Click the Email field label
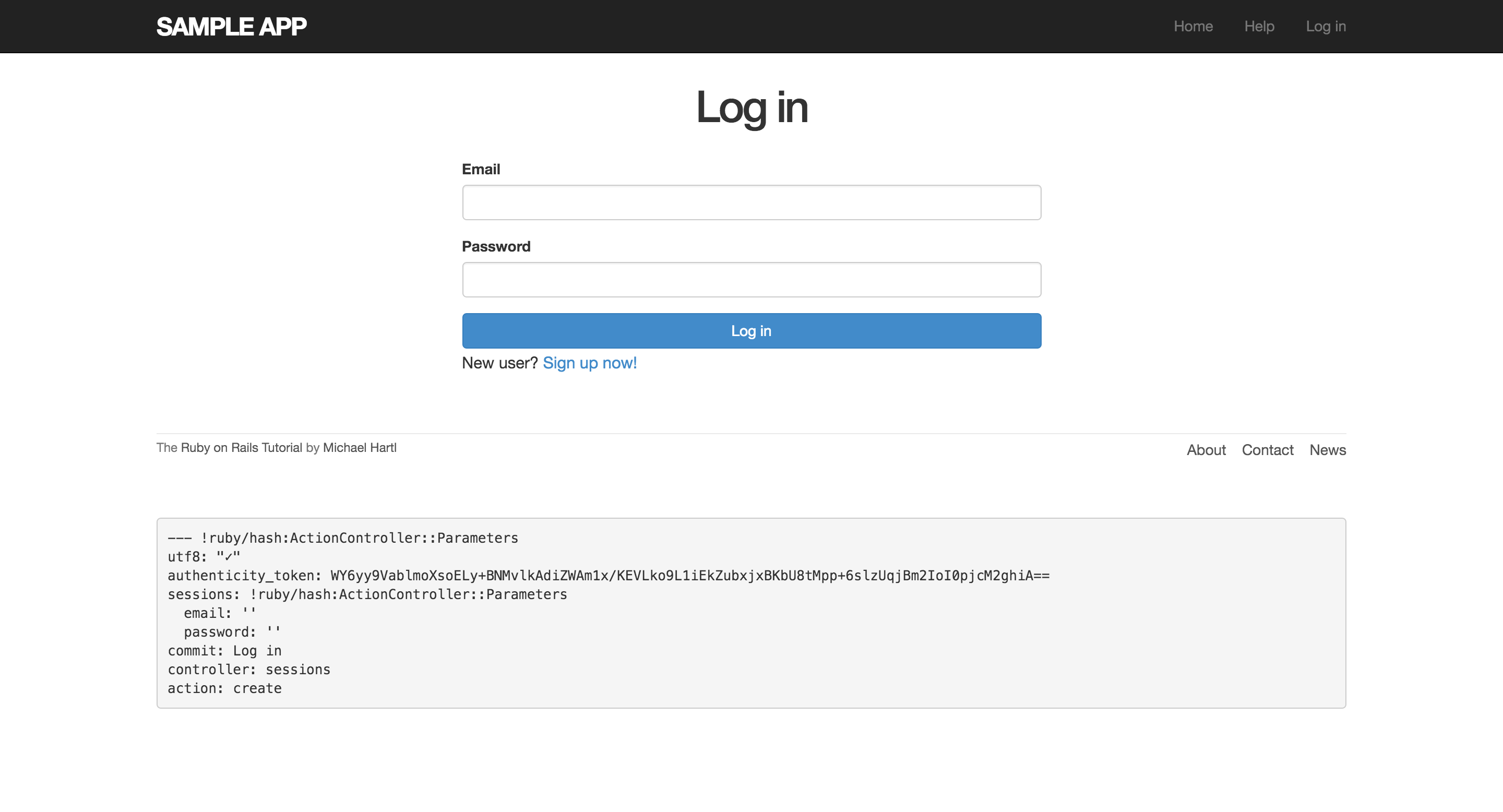Viewport: 1503px width, 812px height. [481, 169]
